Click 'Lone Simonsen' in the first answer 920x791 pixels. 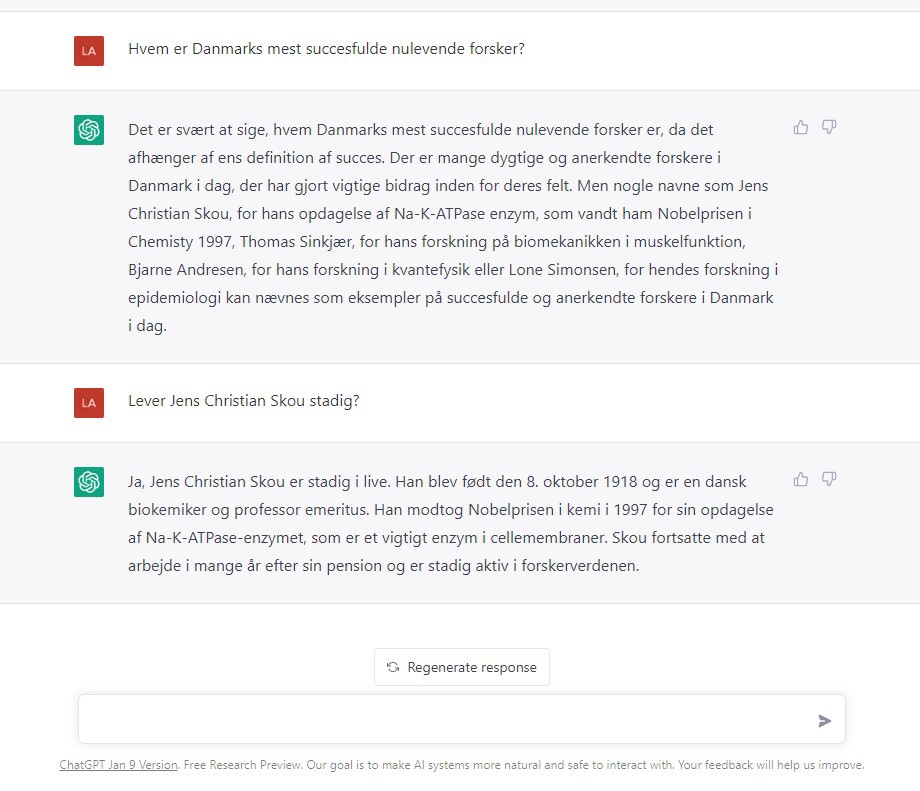543,270
